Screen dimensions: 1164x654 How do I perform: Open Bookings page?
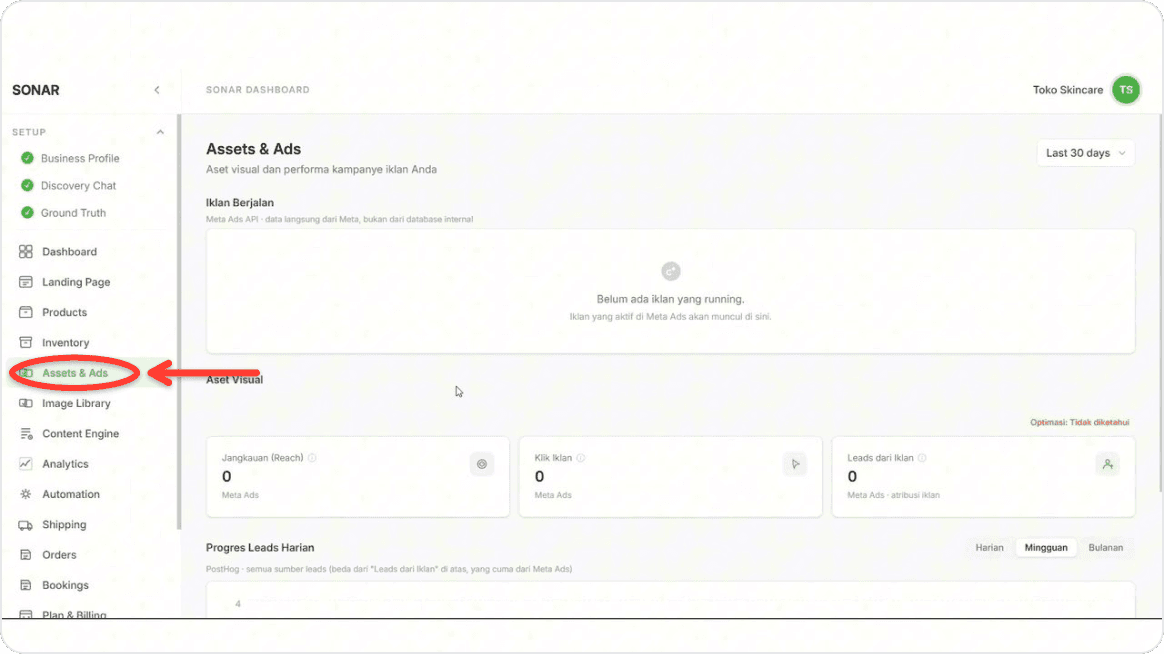(65, 585)
